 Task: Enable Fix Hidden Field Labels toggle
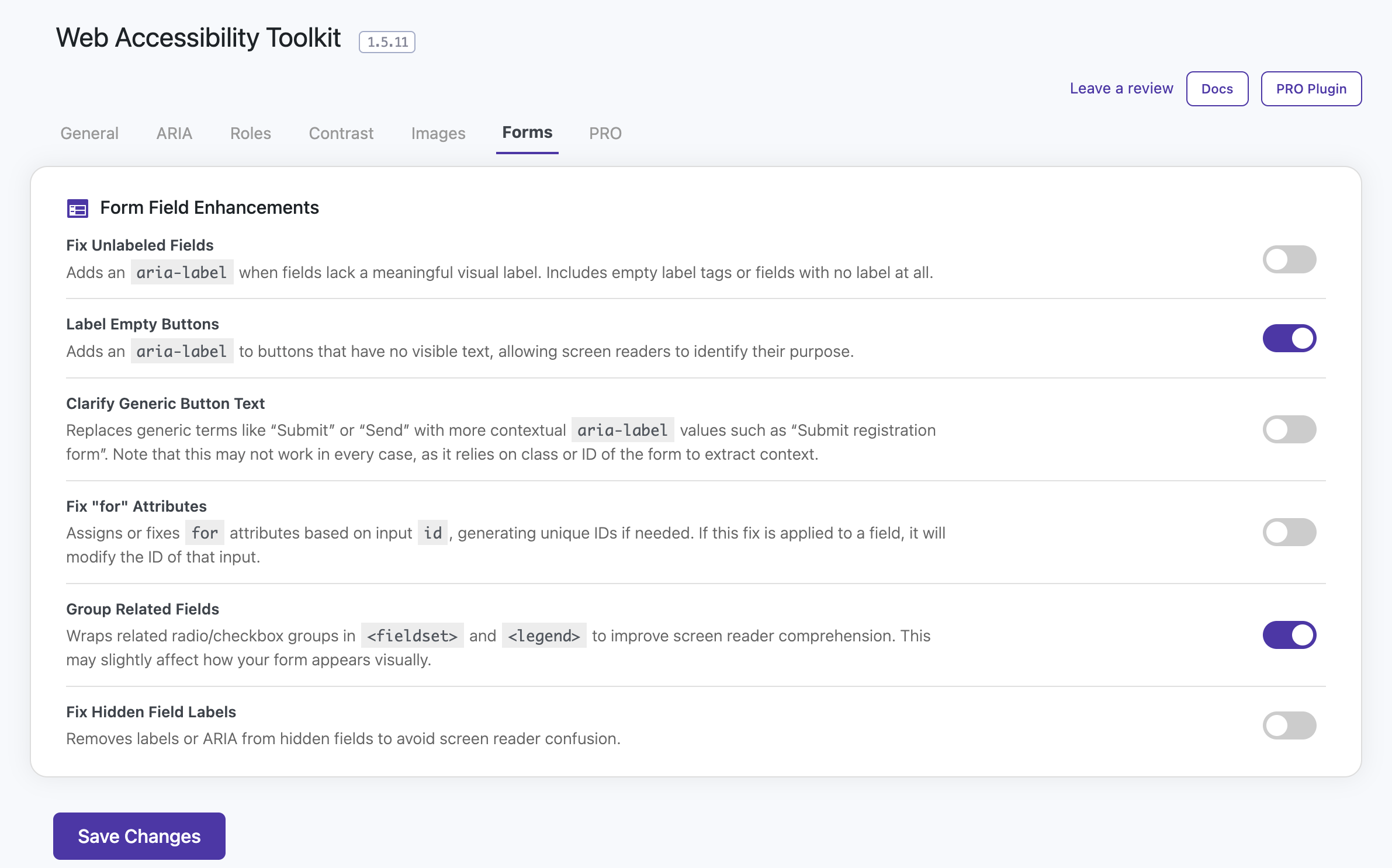coord(1289,725)
